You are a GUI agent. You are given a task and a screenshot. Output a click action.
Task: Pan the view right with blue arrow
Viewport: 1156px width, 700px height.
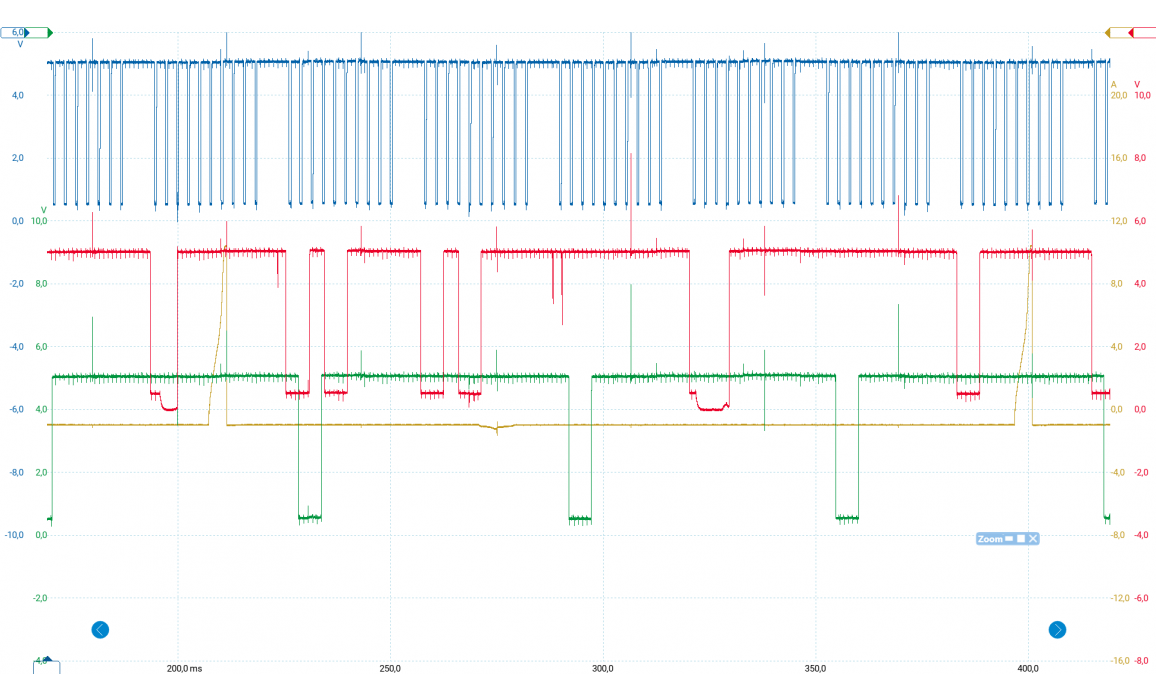[x=1057, y=630]
